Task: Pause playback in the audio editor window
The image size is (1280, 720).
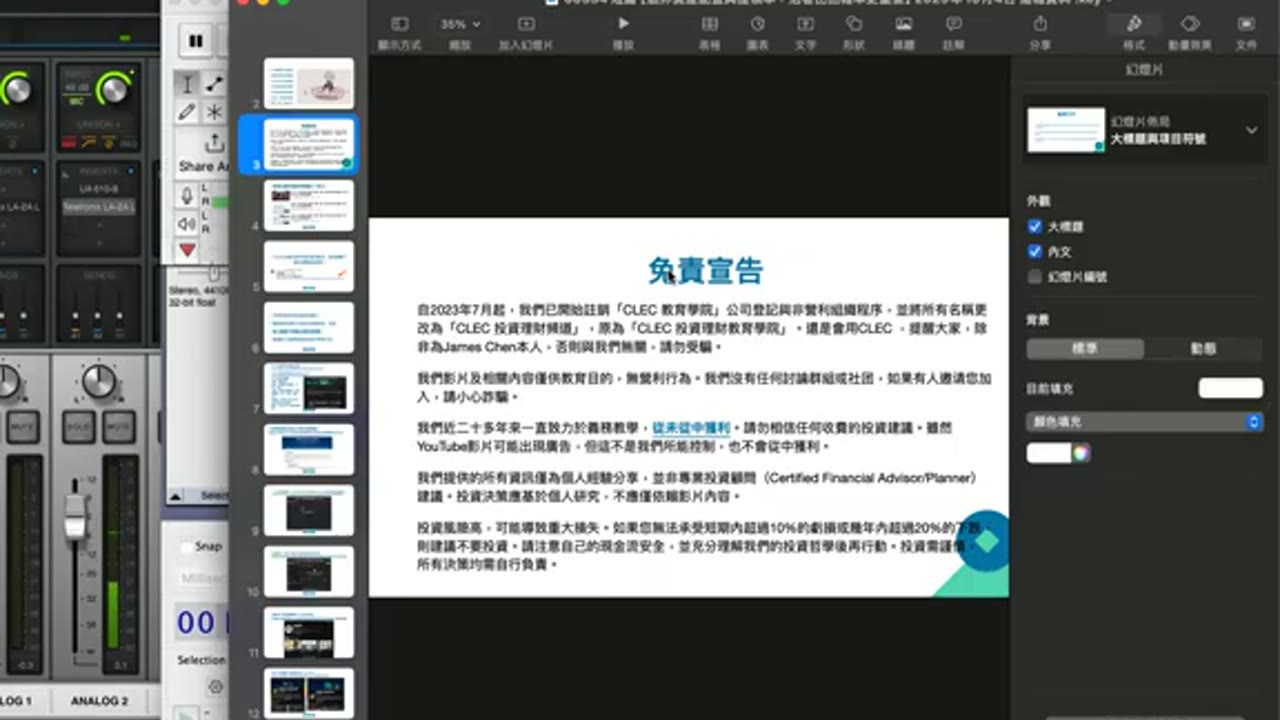Action: pyautogui.click(x=196, y=41)
